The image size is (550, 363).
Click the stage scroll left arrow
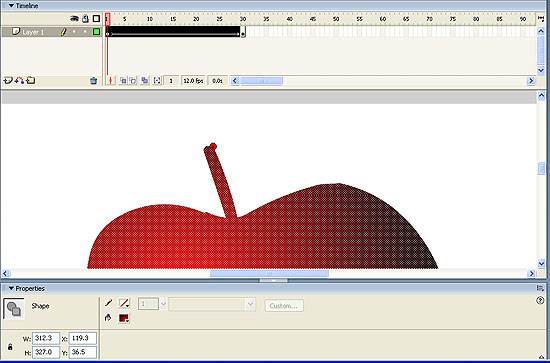pos(5,273)
